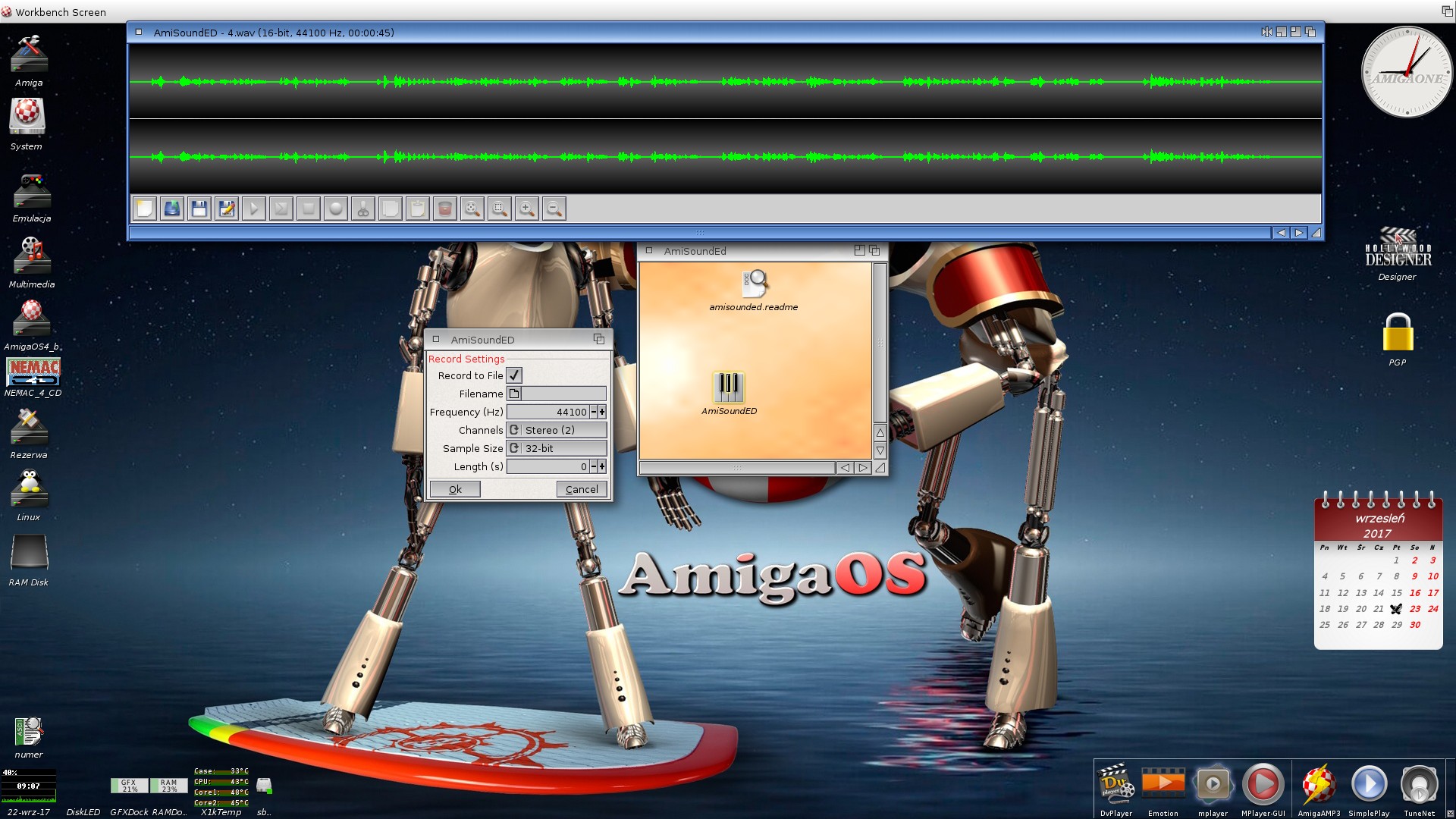Viewport: 1456px width, 819px height.
Task: Click the waveform window scroll-left arrow
Action: point(1281,233)
